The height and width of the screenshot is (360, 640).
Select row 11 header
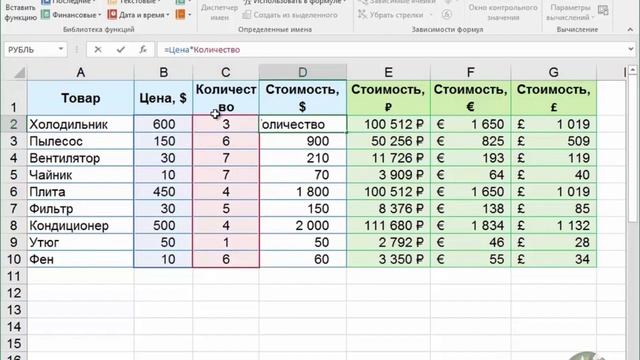13,276
